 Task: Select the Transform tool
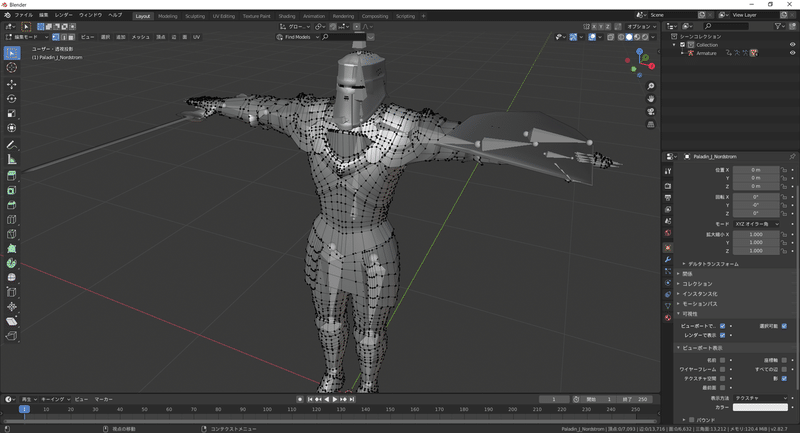[x=12, y=128]
